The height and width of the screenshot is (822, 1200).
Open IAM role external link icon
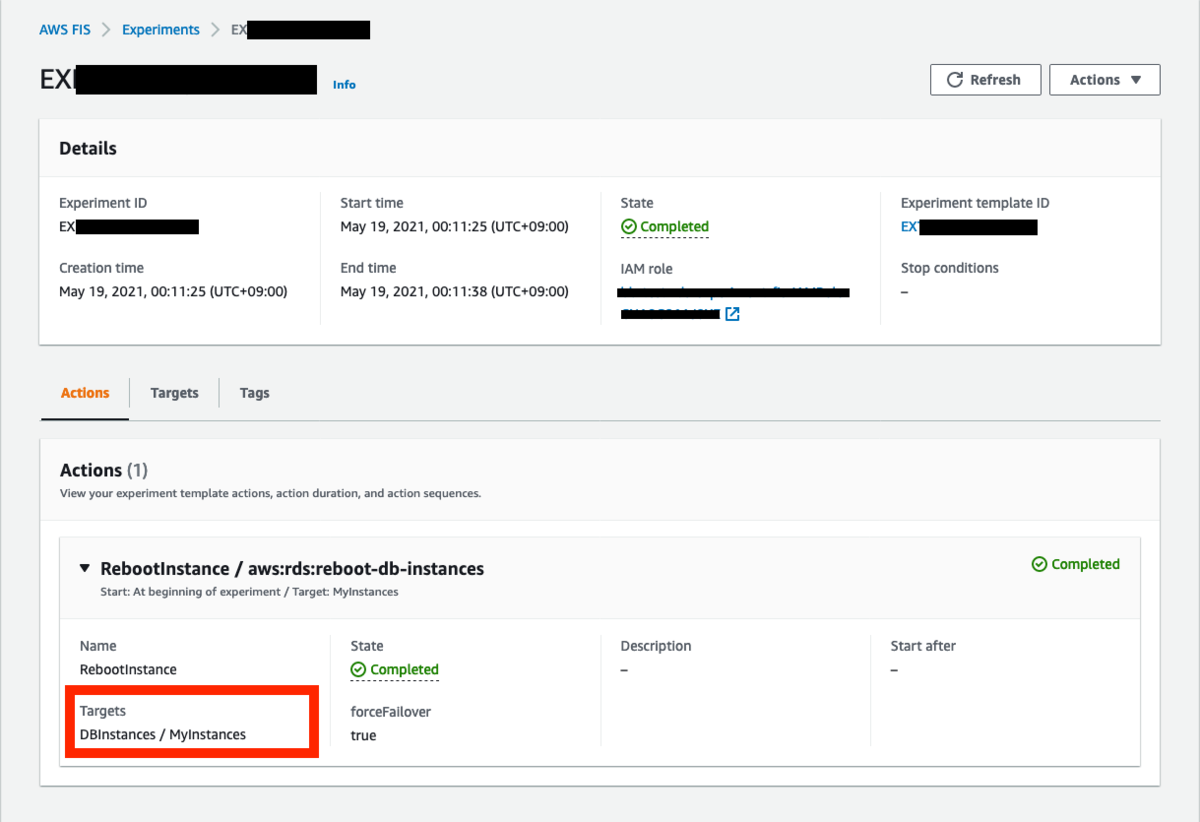(x=732, y=315)
